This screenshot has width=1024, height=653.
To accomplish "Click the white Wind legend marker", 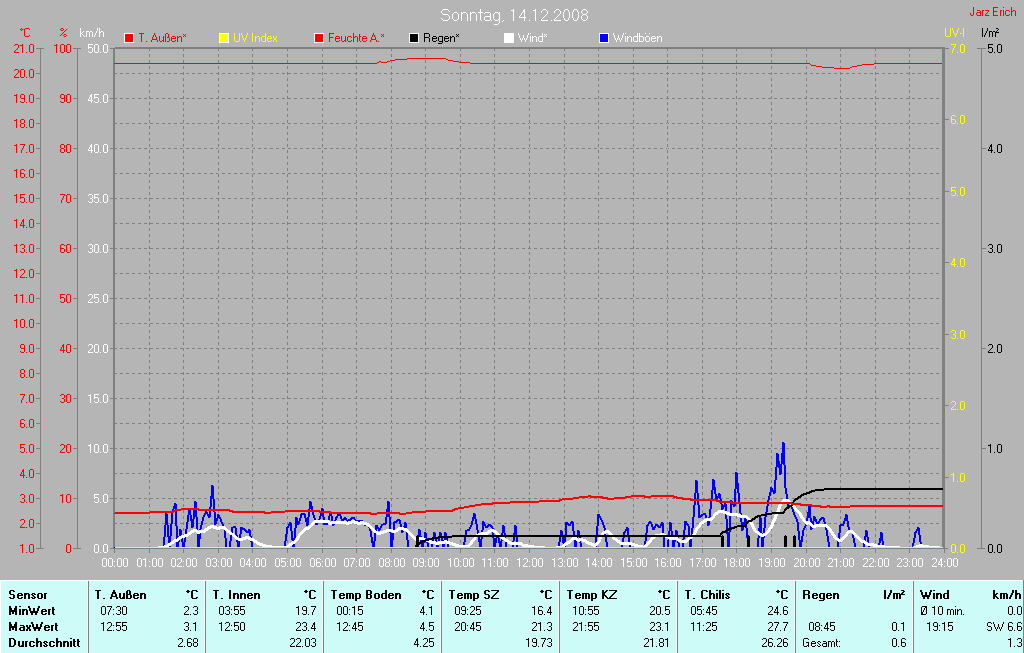I will pyautogui.click(x=508, y=38).
